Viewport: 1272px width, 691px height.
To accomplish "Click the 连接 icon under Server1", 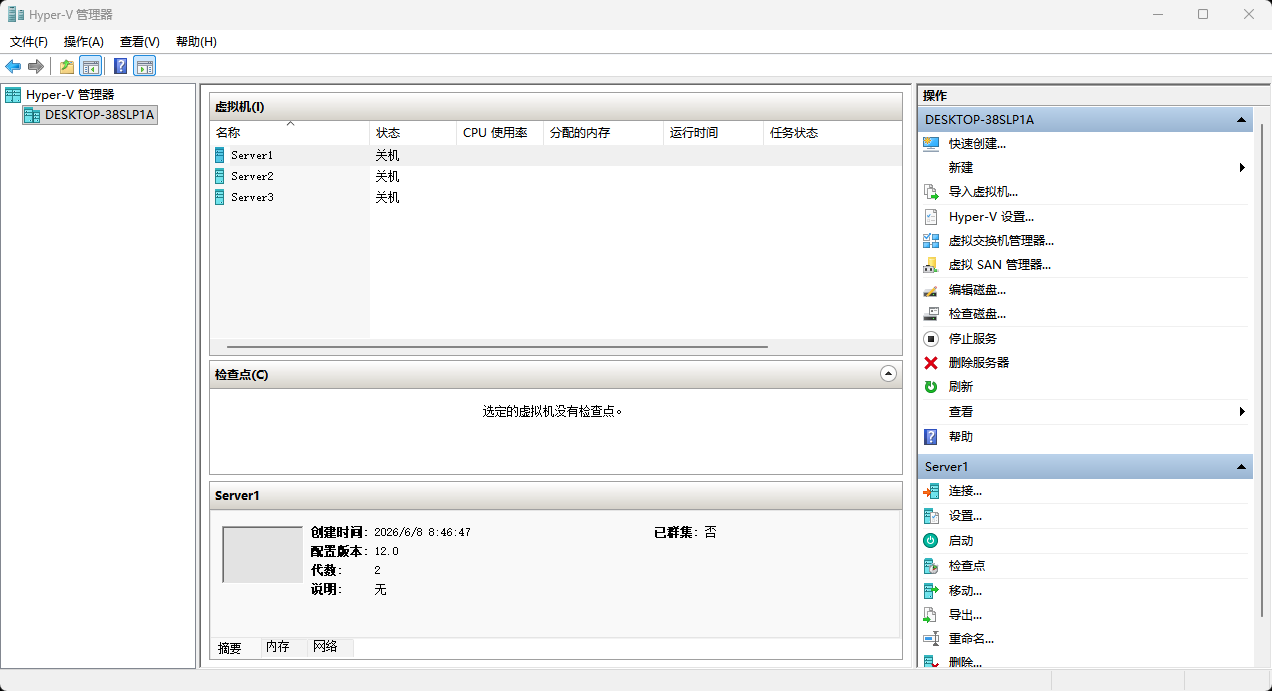I will pos(931,491).
